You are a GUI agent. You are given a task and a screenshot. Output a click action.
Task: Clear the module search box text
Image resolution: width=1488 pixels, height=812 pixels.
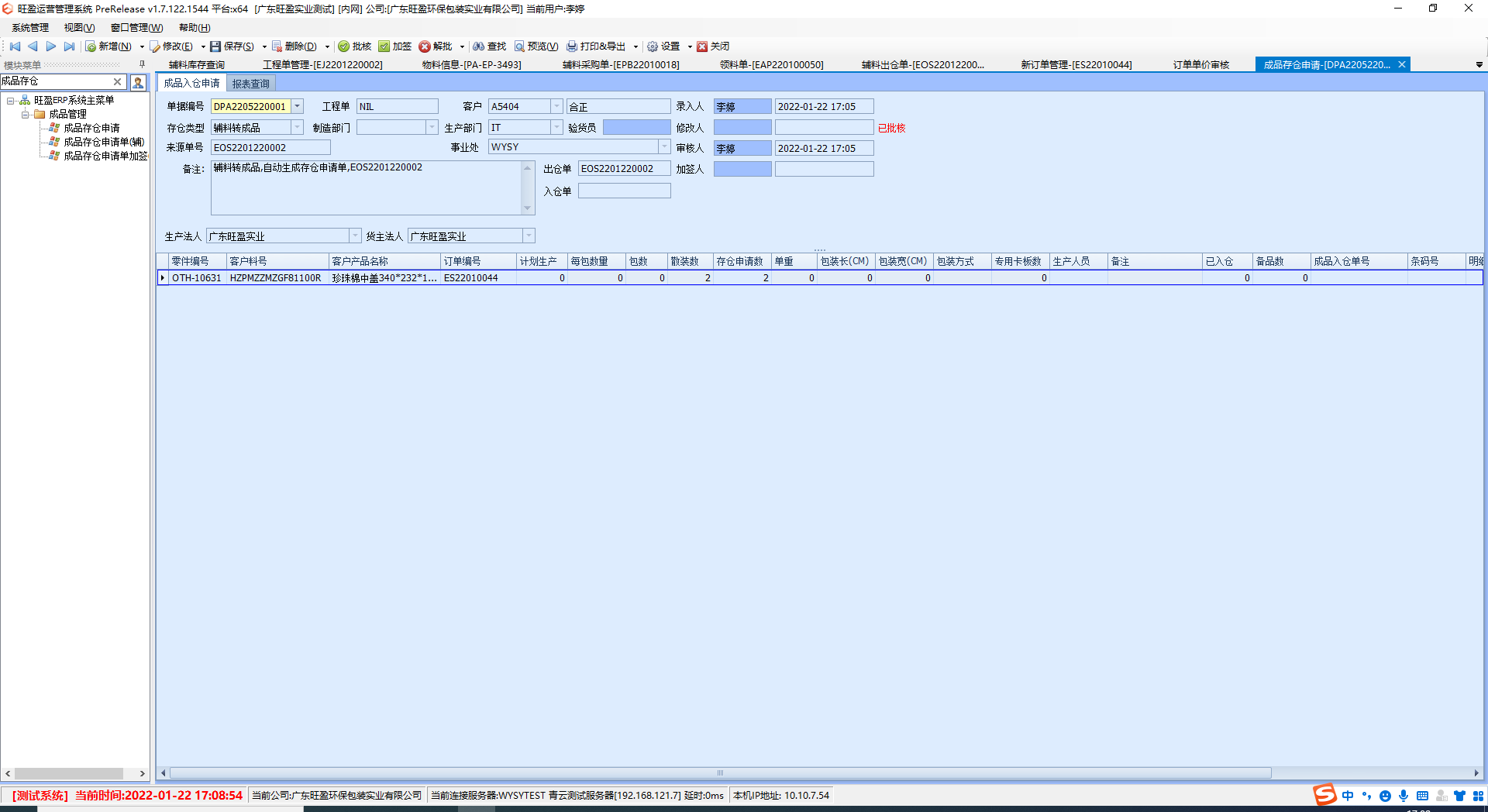[117, 81]
